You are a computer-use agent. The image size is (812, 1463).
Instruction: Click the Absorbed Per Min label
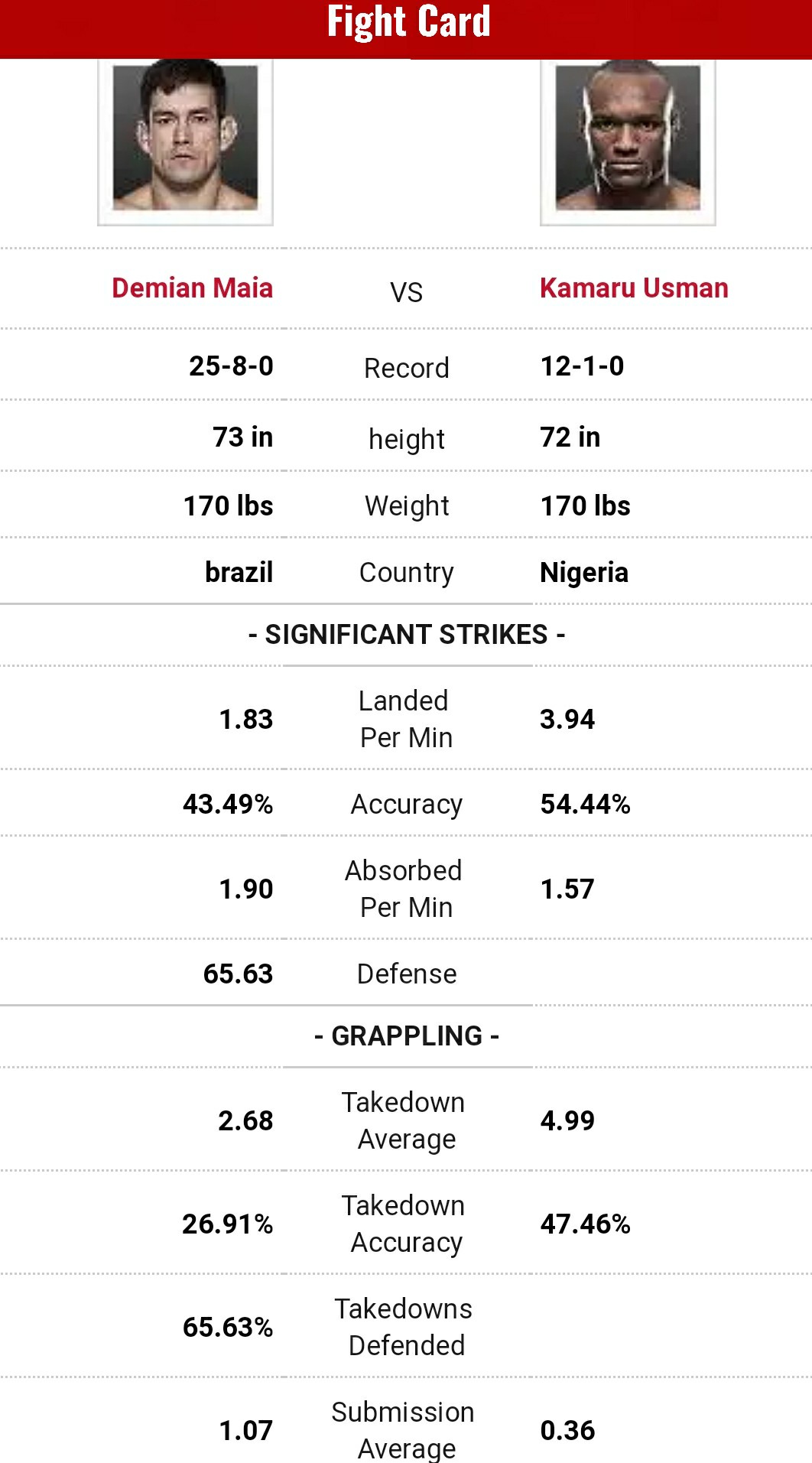405,889
